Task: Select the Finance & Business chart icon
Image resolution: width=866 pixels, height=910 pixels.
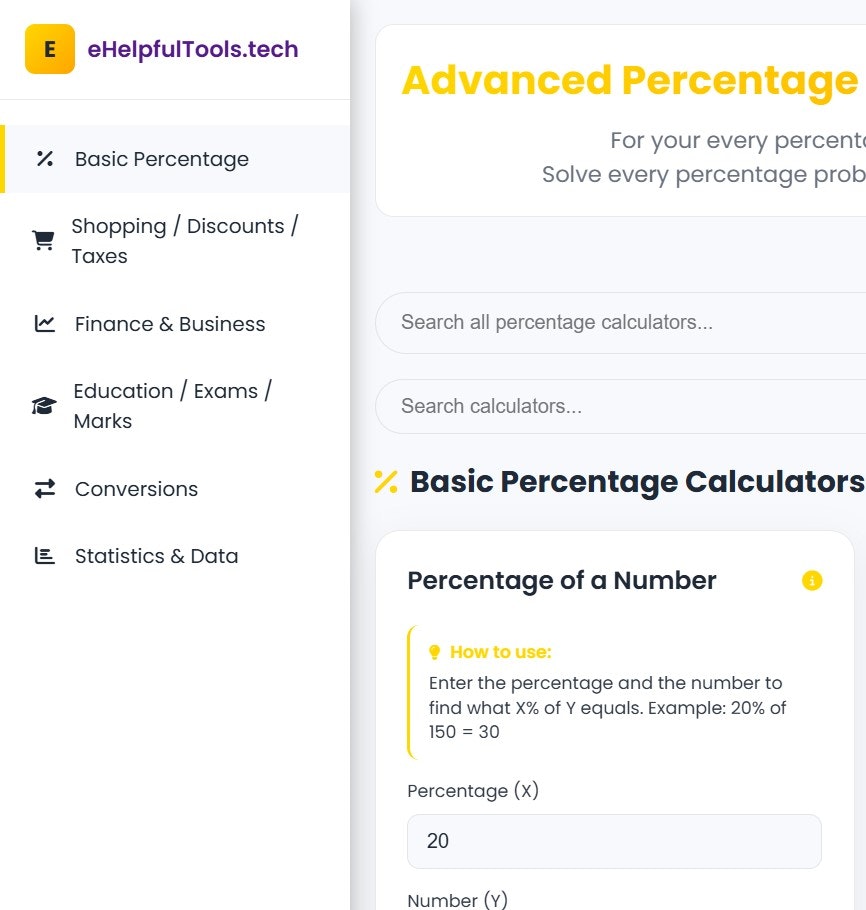Action: [43, 323]
